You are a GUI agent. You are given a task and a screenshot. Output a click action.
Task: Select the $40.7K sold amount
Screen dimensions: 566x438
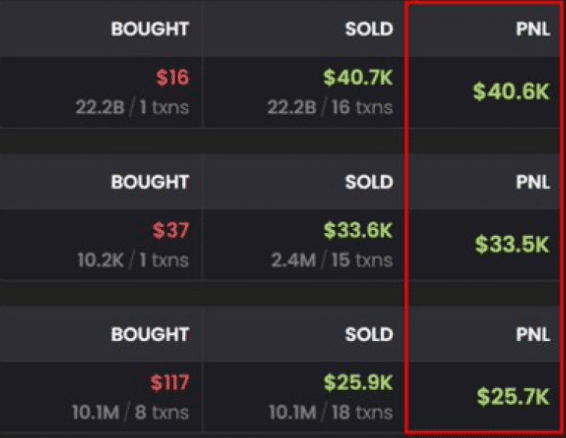[358, 77]
